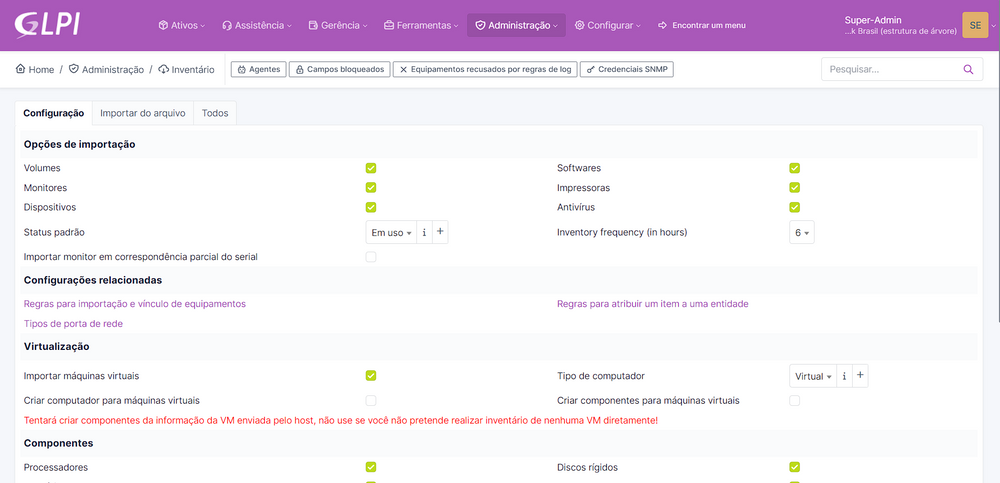Click the Pesquisar search field

(x=890, y=70)
